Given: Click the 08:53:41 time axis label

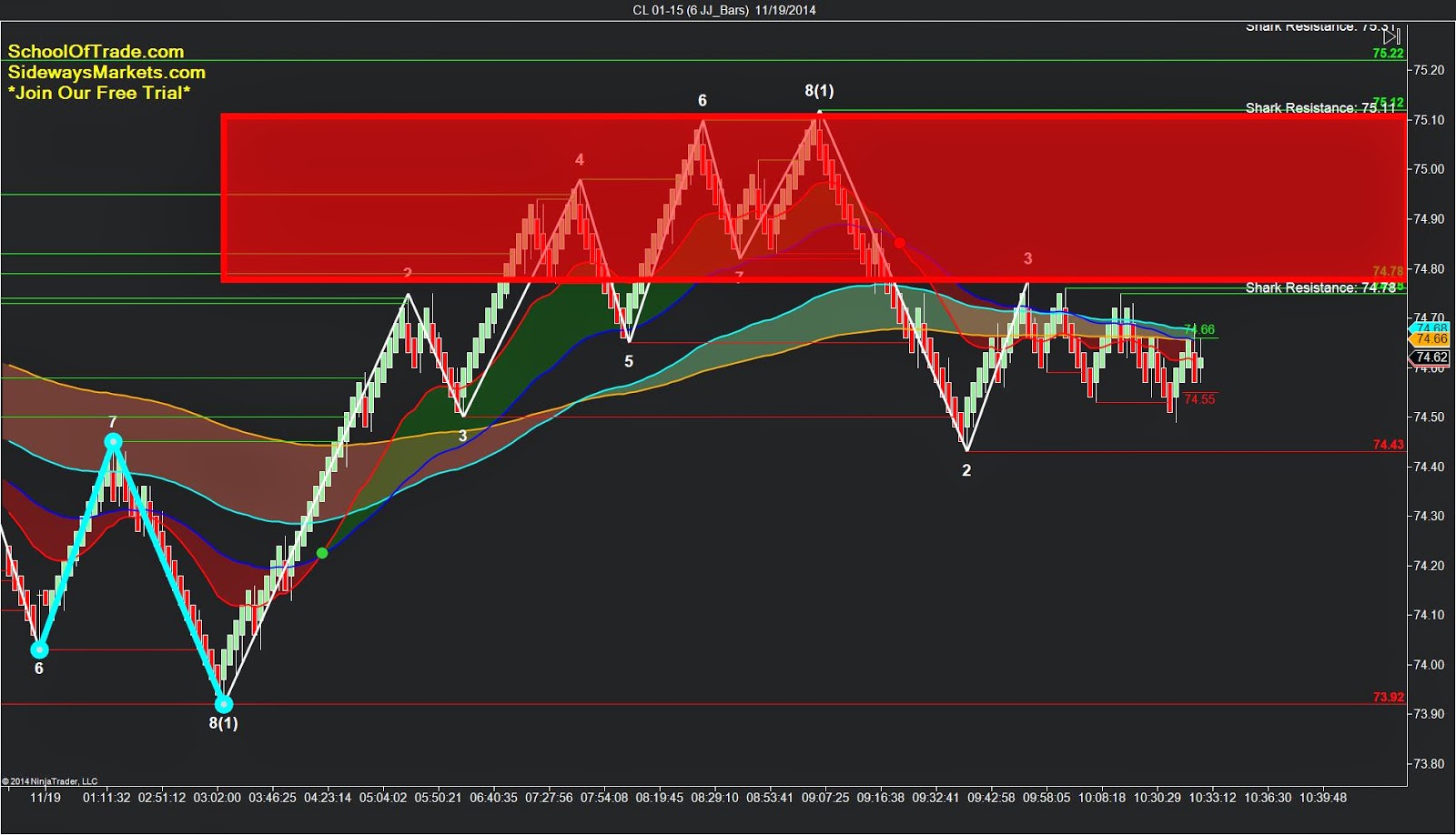Looking at the screenshot, I should 771,798.
